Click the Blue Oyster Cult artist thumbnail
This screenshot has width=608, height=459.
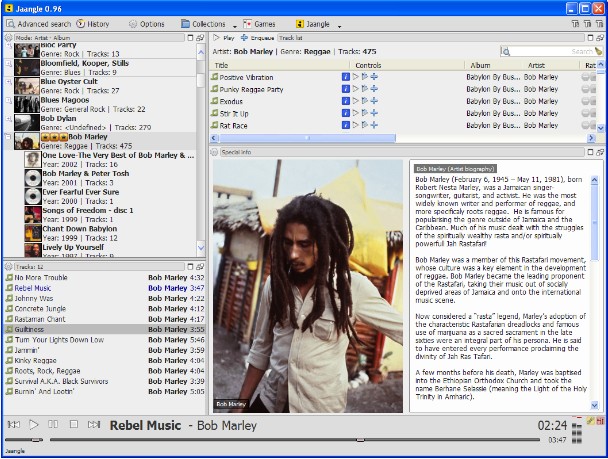point(27,86)
